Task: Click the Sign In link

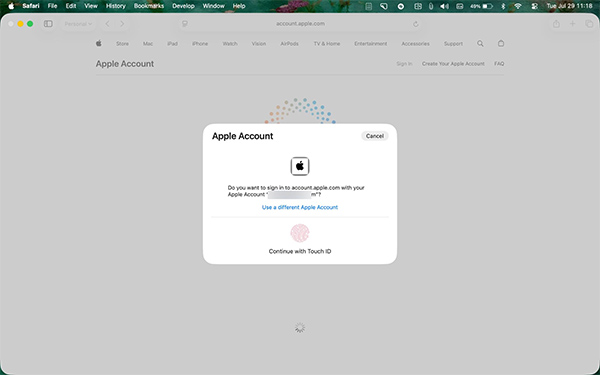Action: click(404, 64)
